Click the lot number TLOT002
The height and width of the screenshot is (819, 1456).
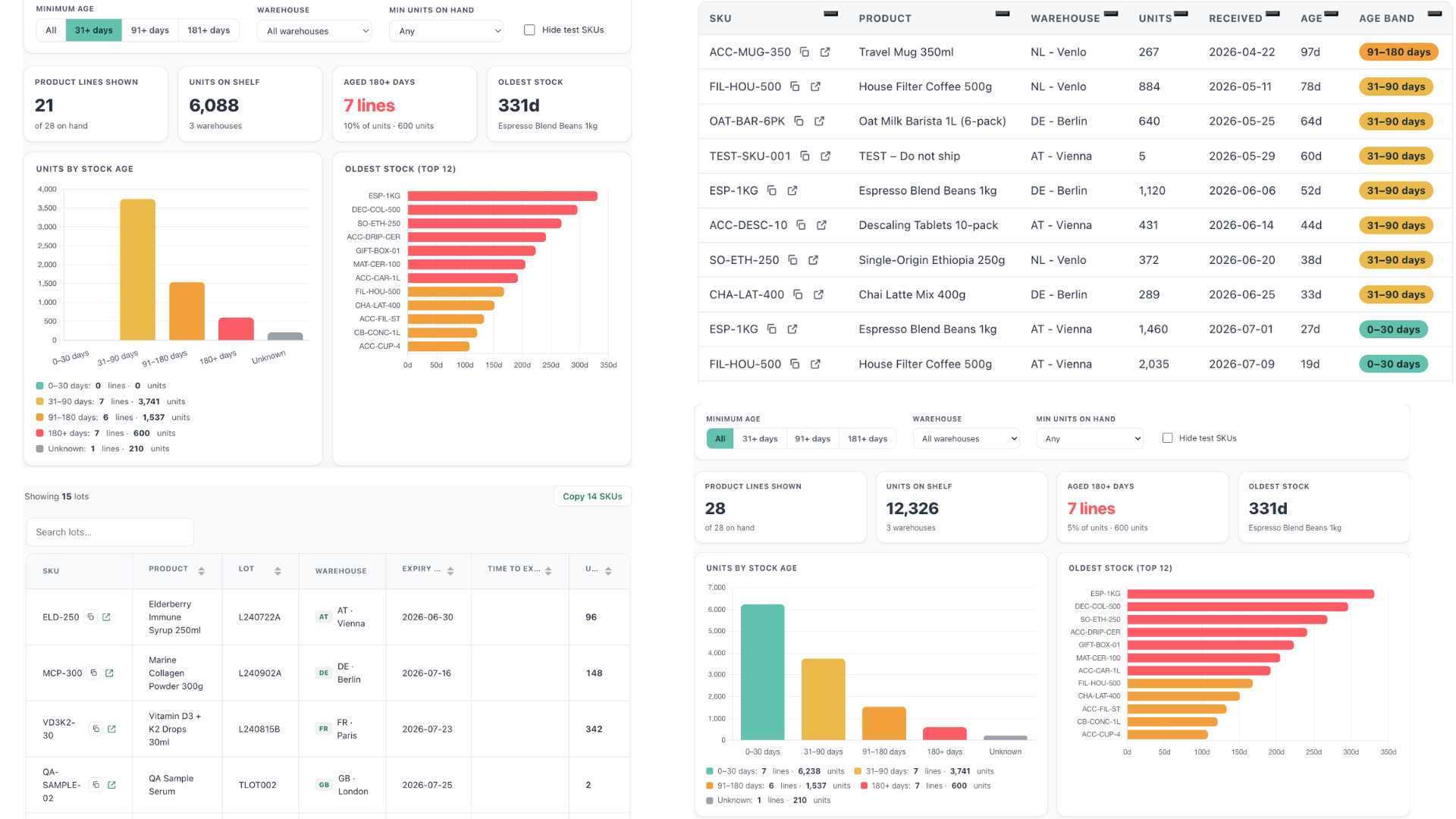pyautogui.click(x=257, y=786)
